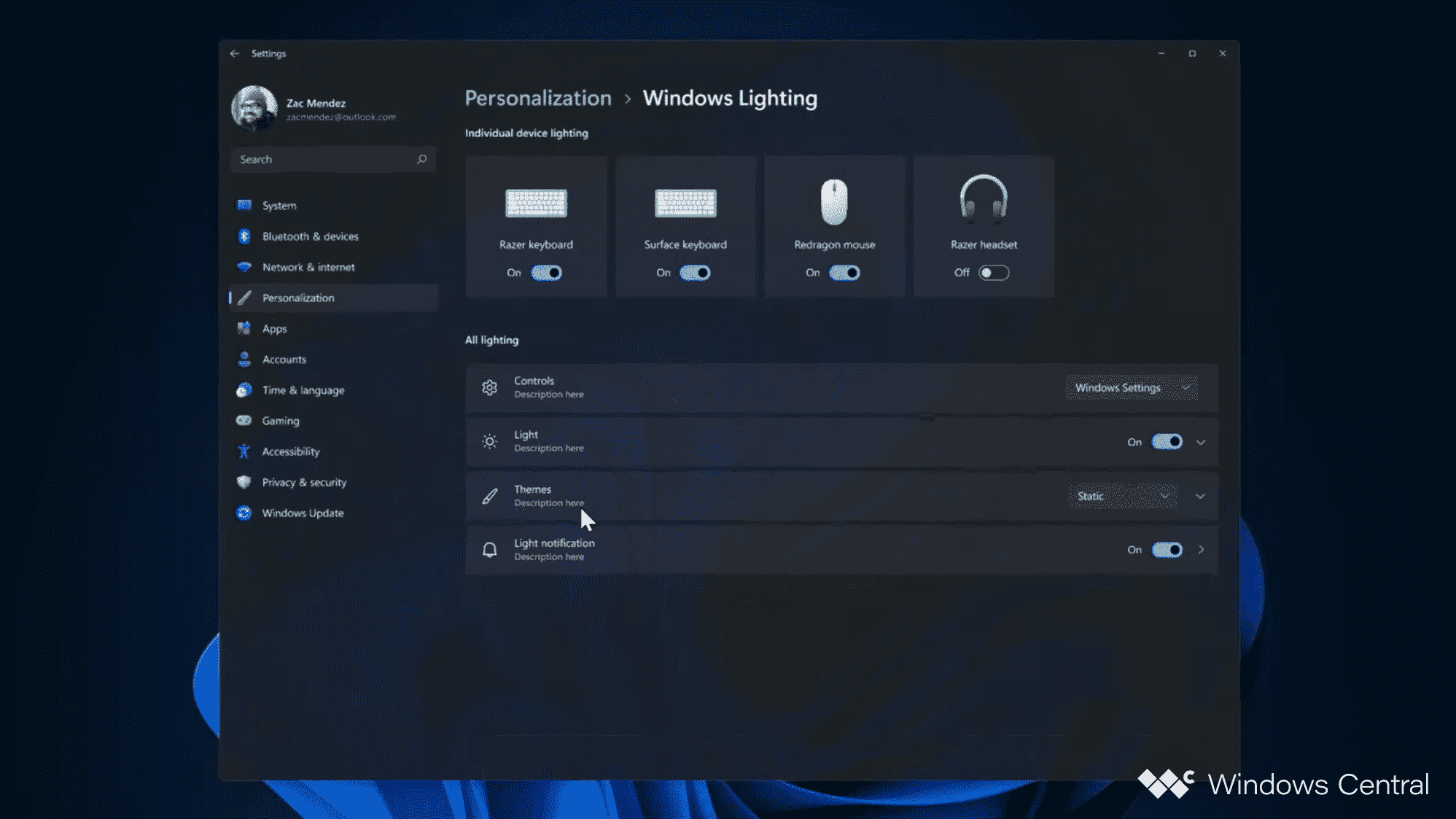The width and height of the screenshot is (1456, 819).
Task: Click the Razer headset headphones image
Action: 984,198
